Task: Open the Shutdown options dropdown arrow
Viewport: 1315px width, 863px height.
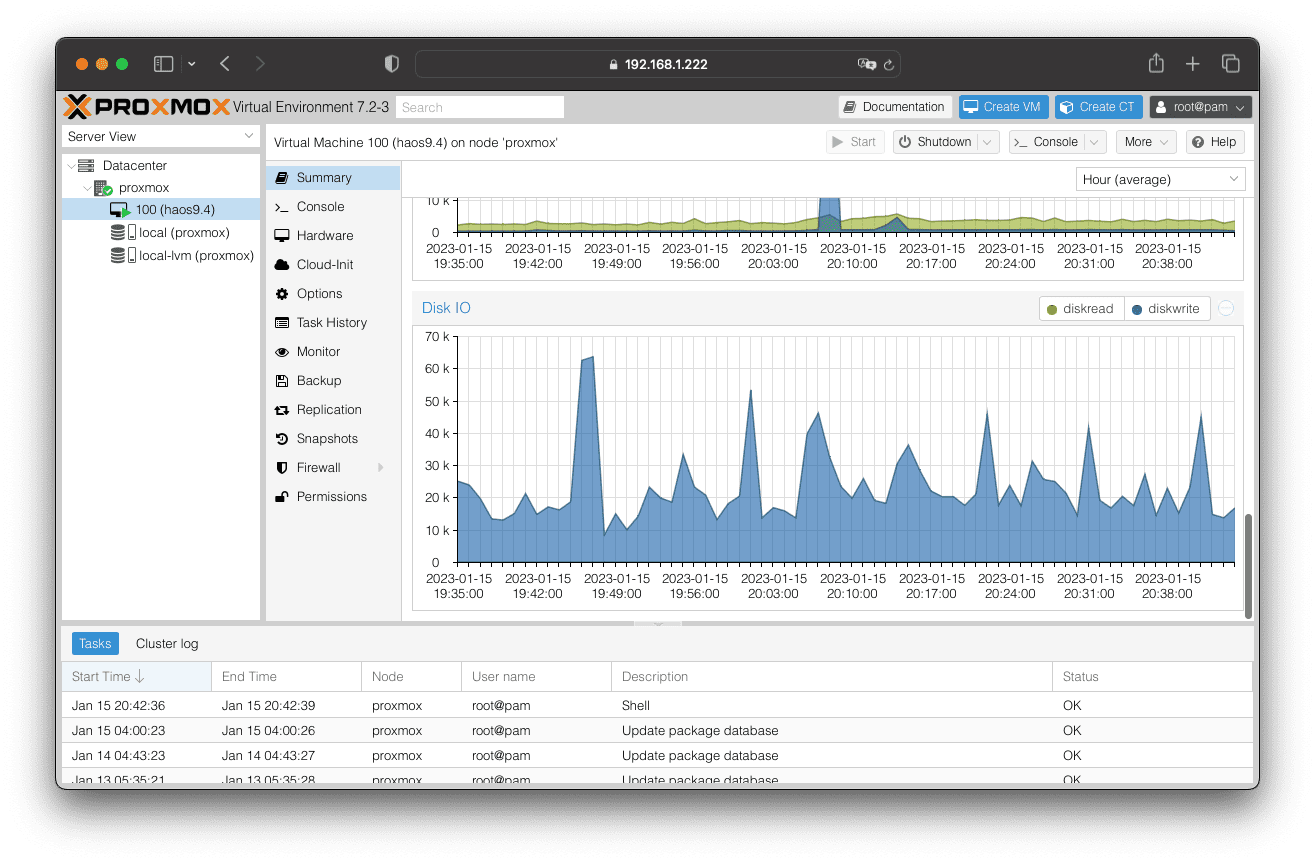Action: [x=988, y=142]
